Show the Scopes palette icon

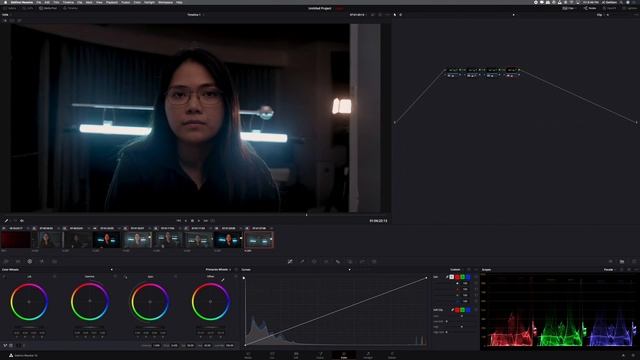coord(622,261)
